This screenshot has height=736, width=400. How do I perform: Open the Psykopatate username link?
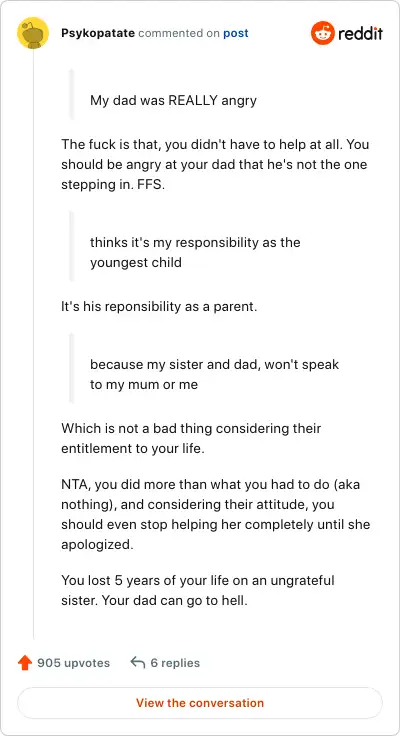pos(98,33)
